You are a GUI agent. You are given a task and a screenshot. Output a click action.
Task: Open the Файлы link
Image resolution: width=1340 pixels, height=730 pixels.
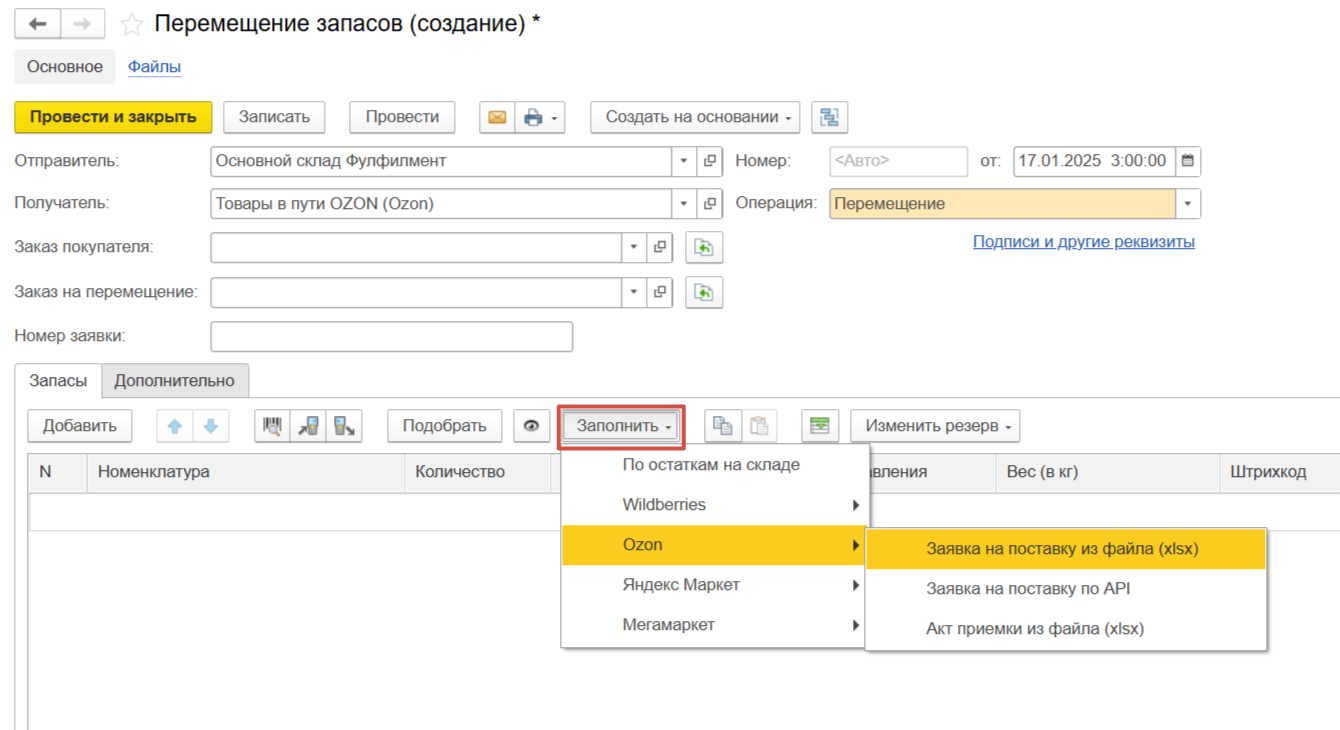(154, 67)
